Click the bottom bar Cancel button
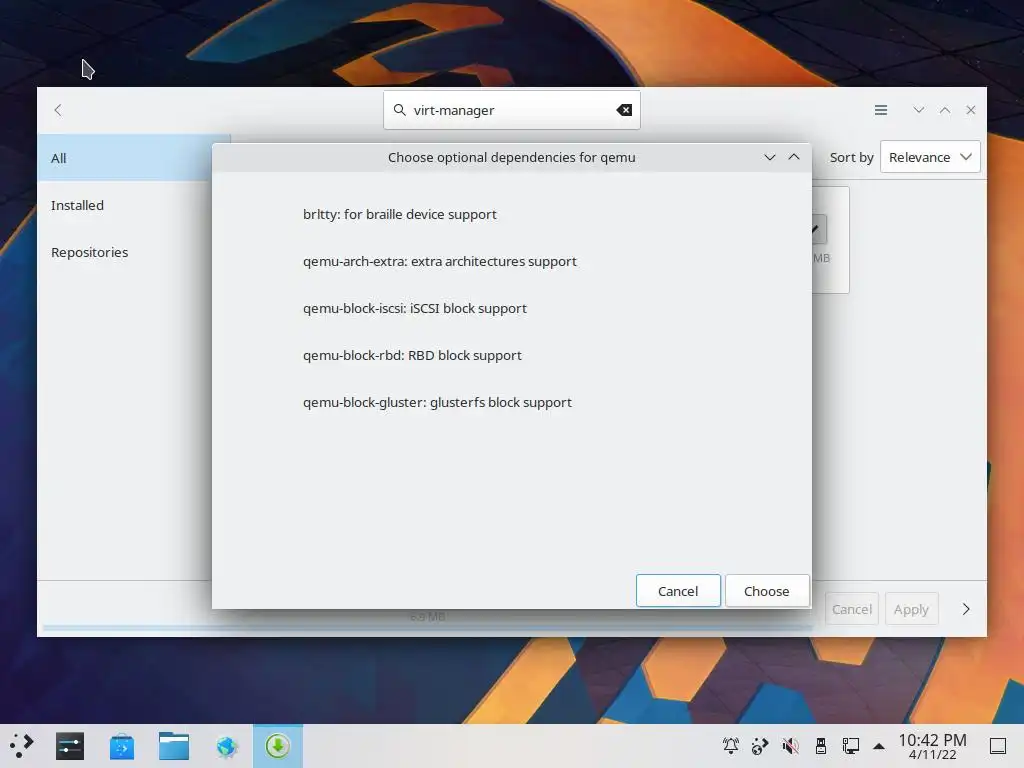 point(852,609)
